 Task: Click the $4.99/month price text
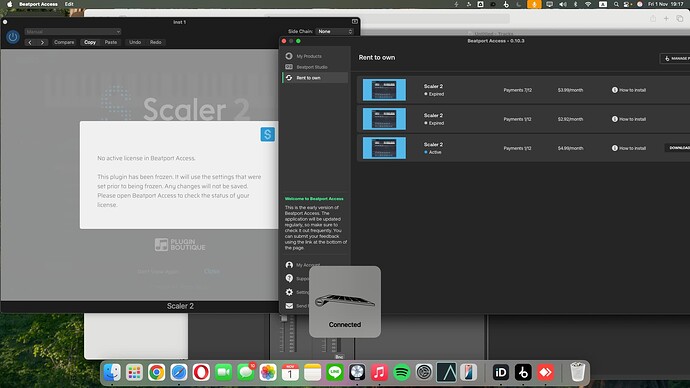(x=570, y=148)
